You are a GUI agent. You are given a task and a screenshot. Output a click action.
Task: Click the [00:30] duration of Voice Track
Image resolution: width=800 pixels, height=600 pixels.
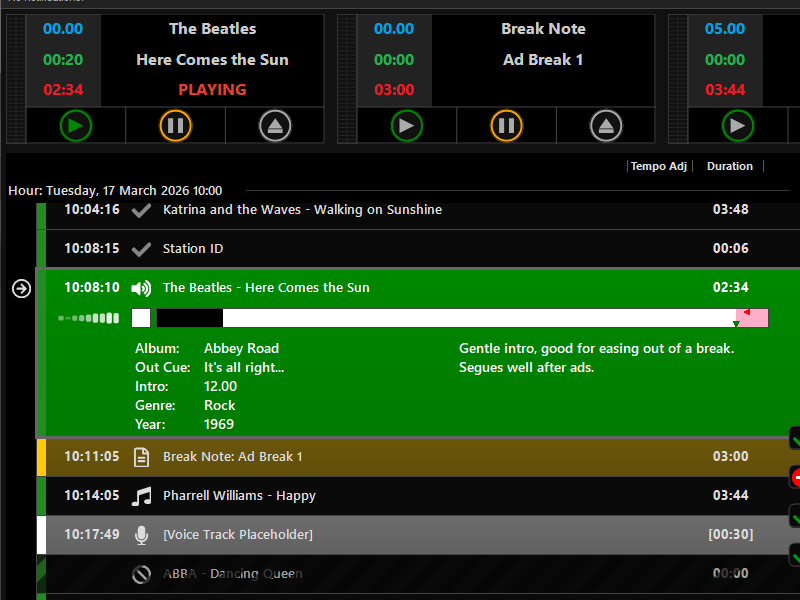coord(731,535)
